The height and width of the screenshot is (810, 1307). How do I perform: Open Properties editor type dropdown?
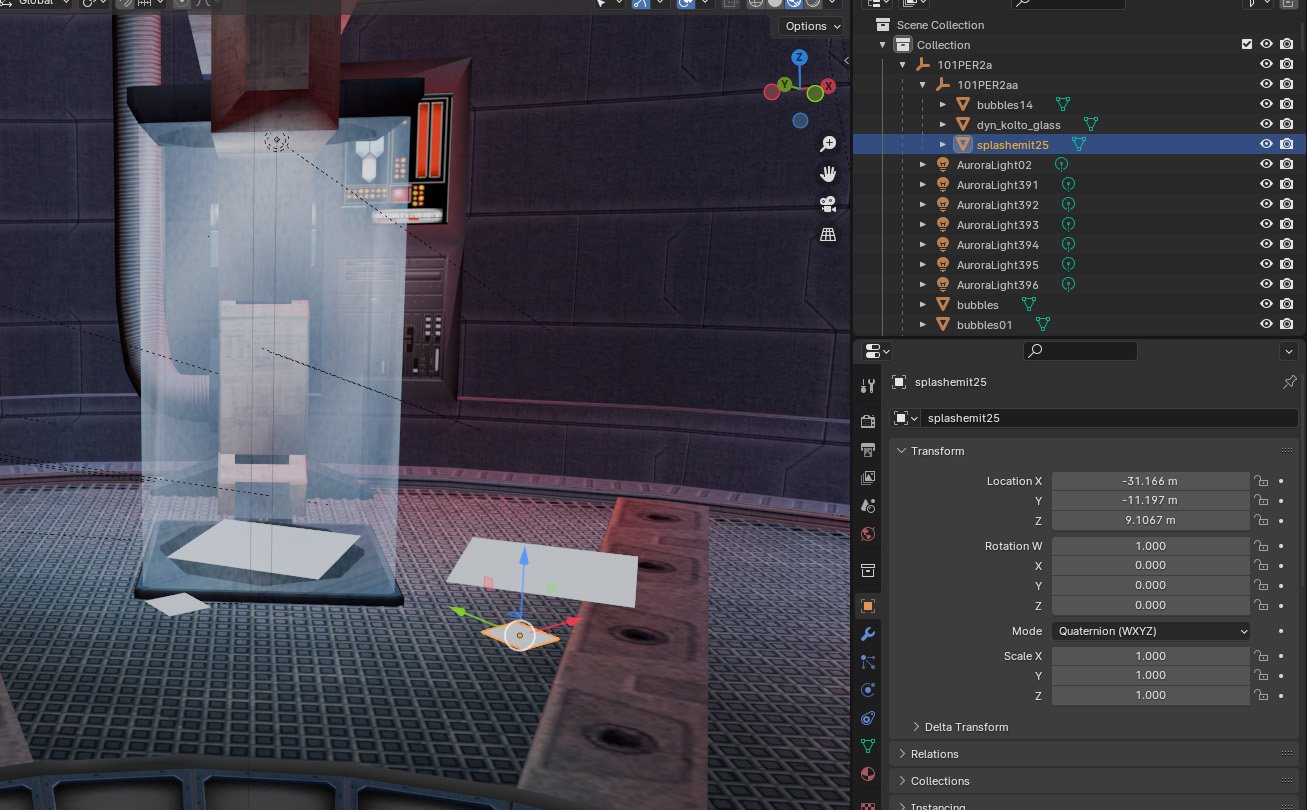coord(878,351)
